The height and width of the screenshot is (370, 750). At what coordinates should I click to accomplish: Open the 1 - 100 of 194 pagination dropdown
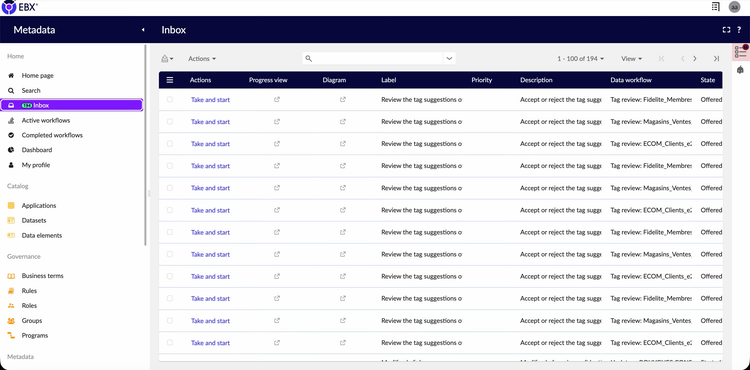click(580, 58)
